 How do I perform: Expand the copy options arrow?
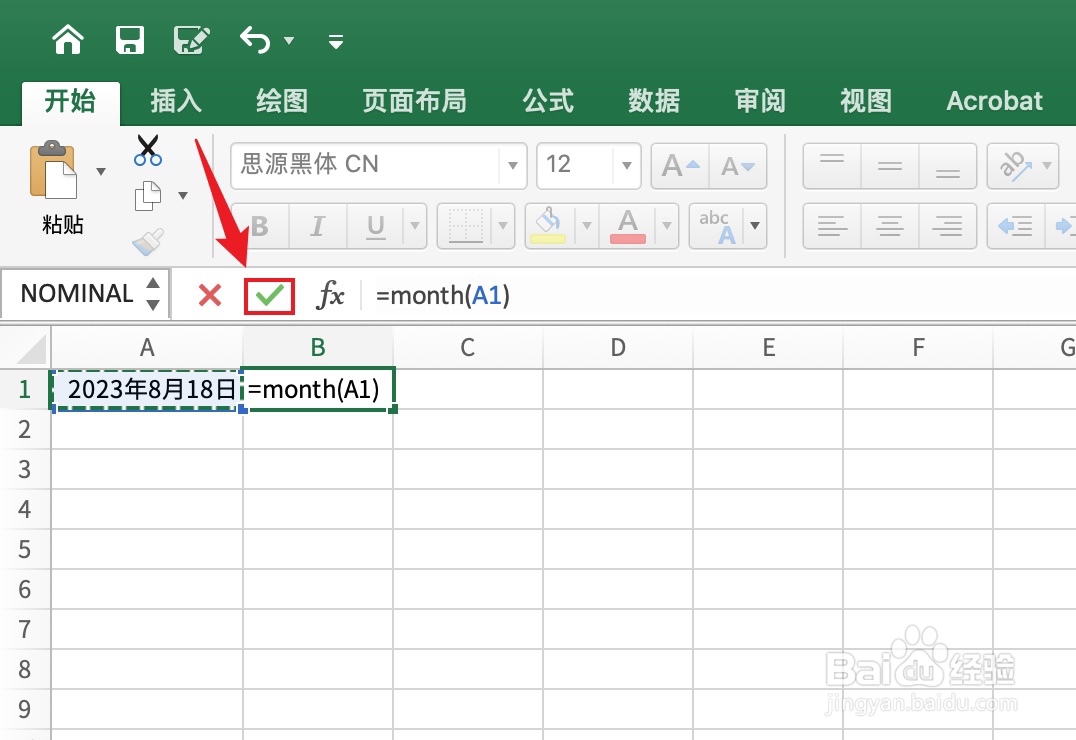tap(183, 196)
